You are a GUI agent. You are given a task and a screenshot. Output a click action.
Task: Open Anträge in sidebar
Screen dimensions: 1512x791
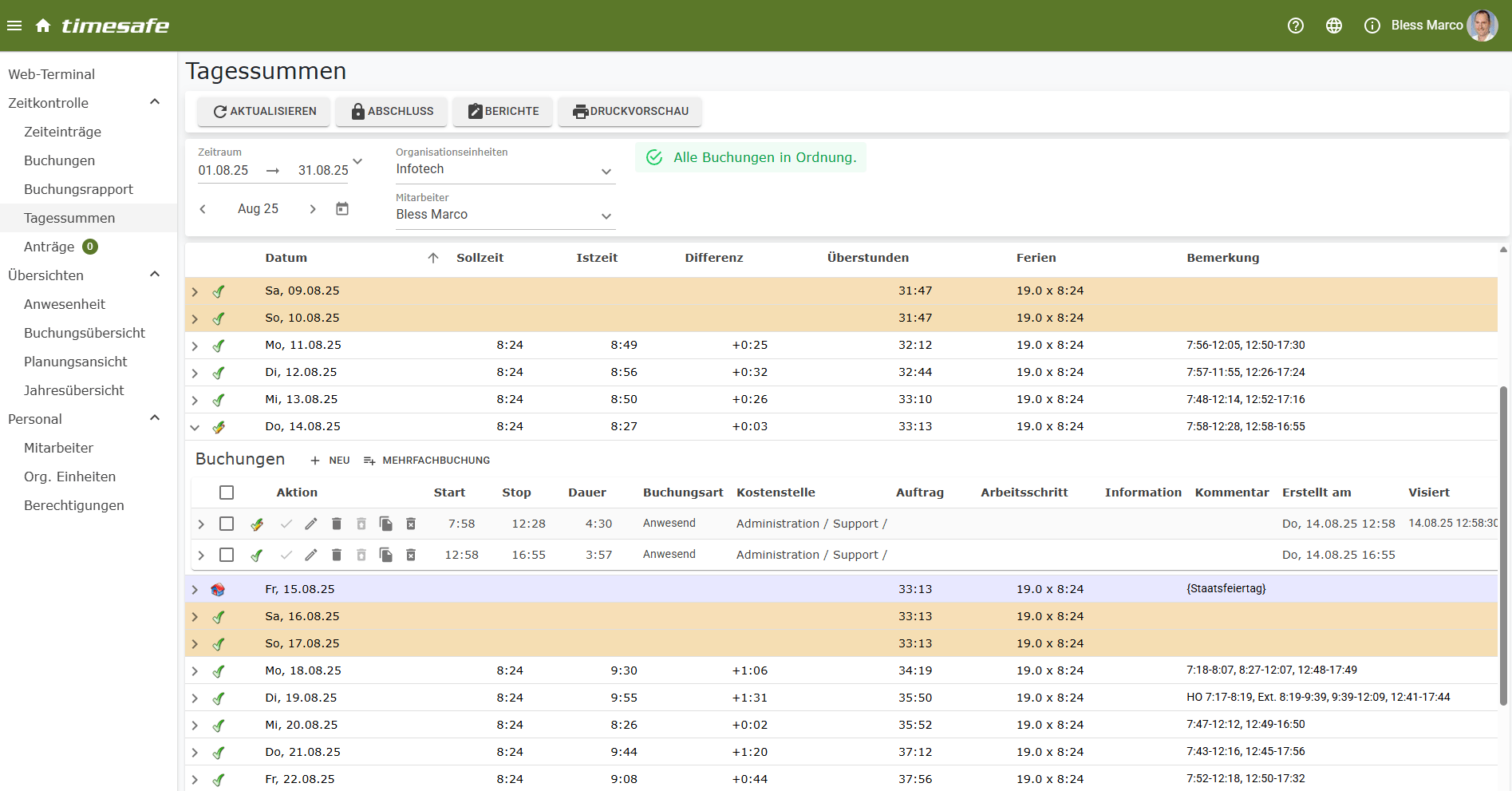pyautogui.click(x=49, y=247)
